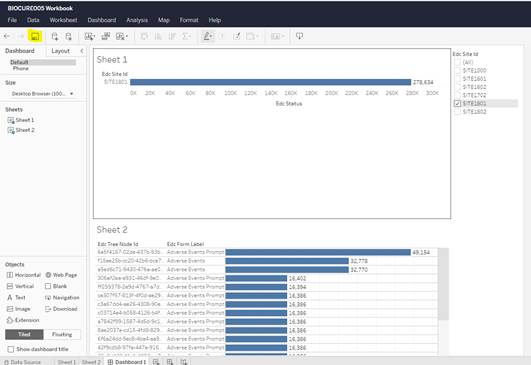Enable Show dashboard title checkbox
Screen dimensions: 531x365
(x=11, y=349)
